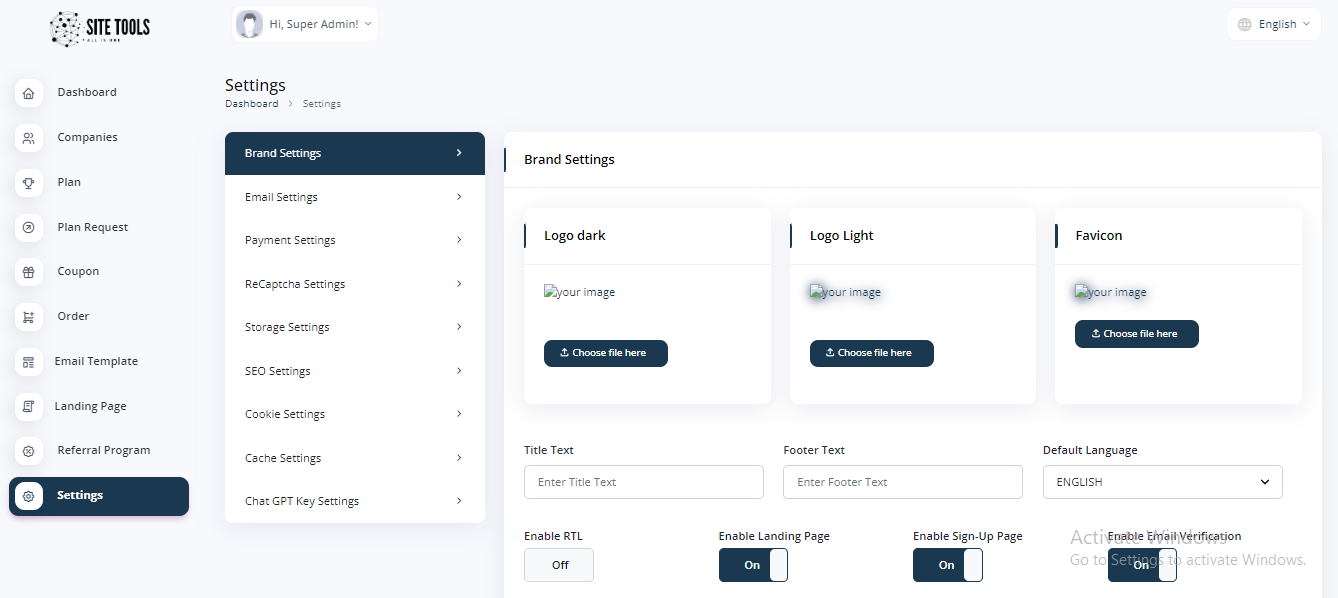Switch to Email Settings section
The image size is (1338, 598).
(x=354, y=197)
